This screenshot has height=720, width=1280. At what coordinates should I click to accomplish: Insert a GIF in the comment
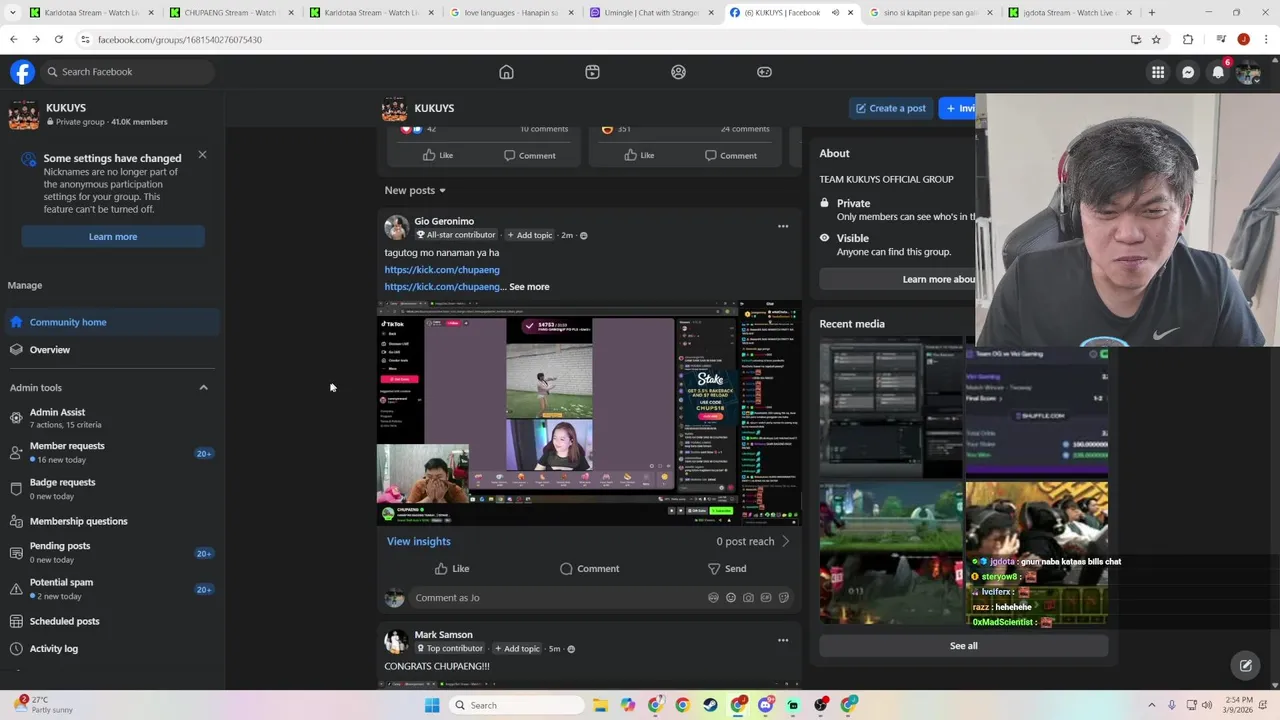point(766,598)
